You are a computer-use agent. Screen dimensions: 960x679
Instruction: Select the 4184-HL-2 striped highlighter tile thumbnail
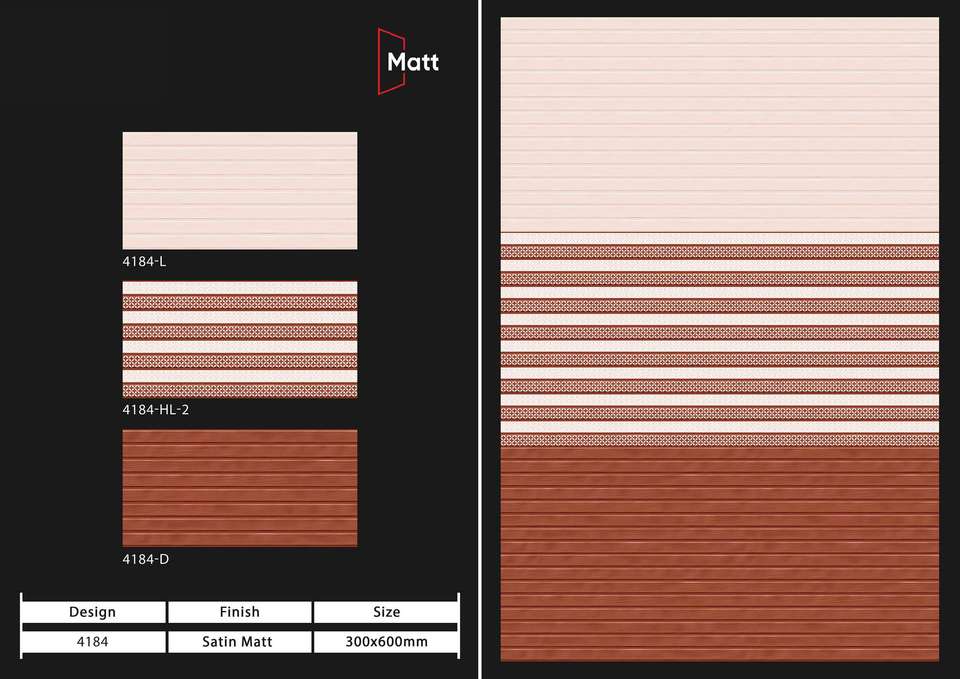point(240,339)
